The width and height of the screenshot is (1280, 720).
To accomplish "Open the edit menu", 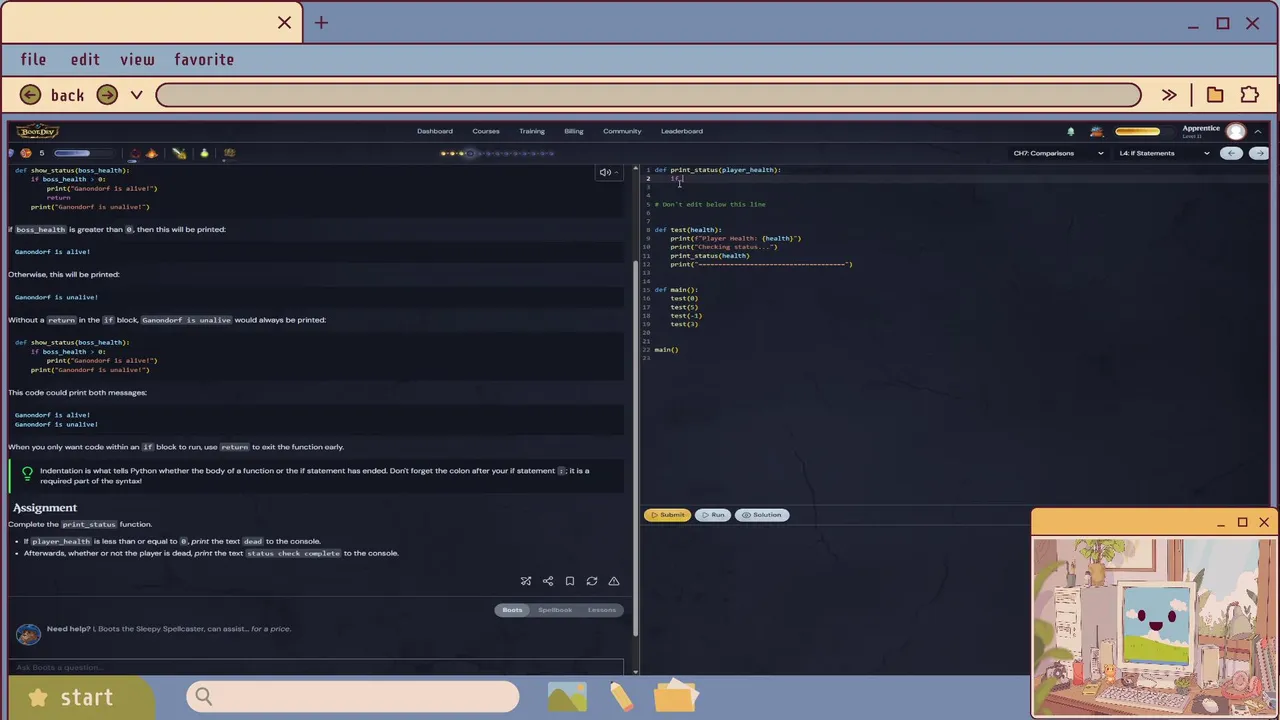I will [85, 60].
